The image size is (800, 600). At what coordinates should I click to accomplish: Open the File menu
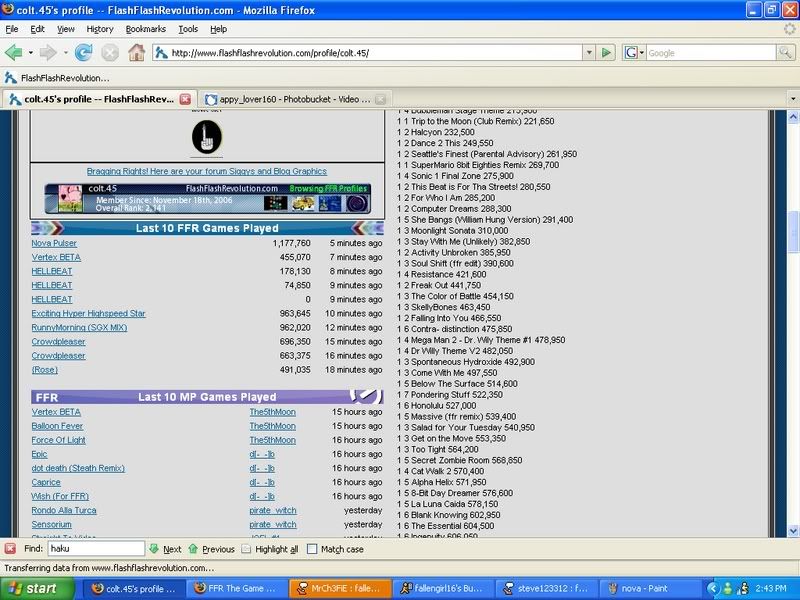[x=11, y=29]
